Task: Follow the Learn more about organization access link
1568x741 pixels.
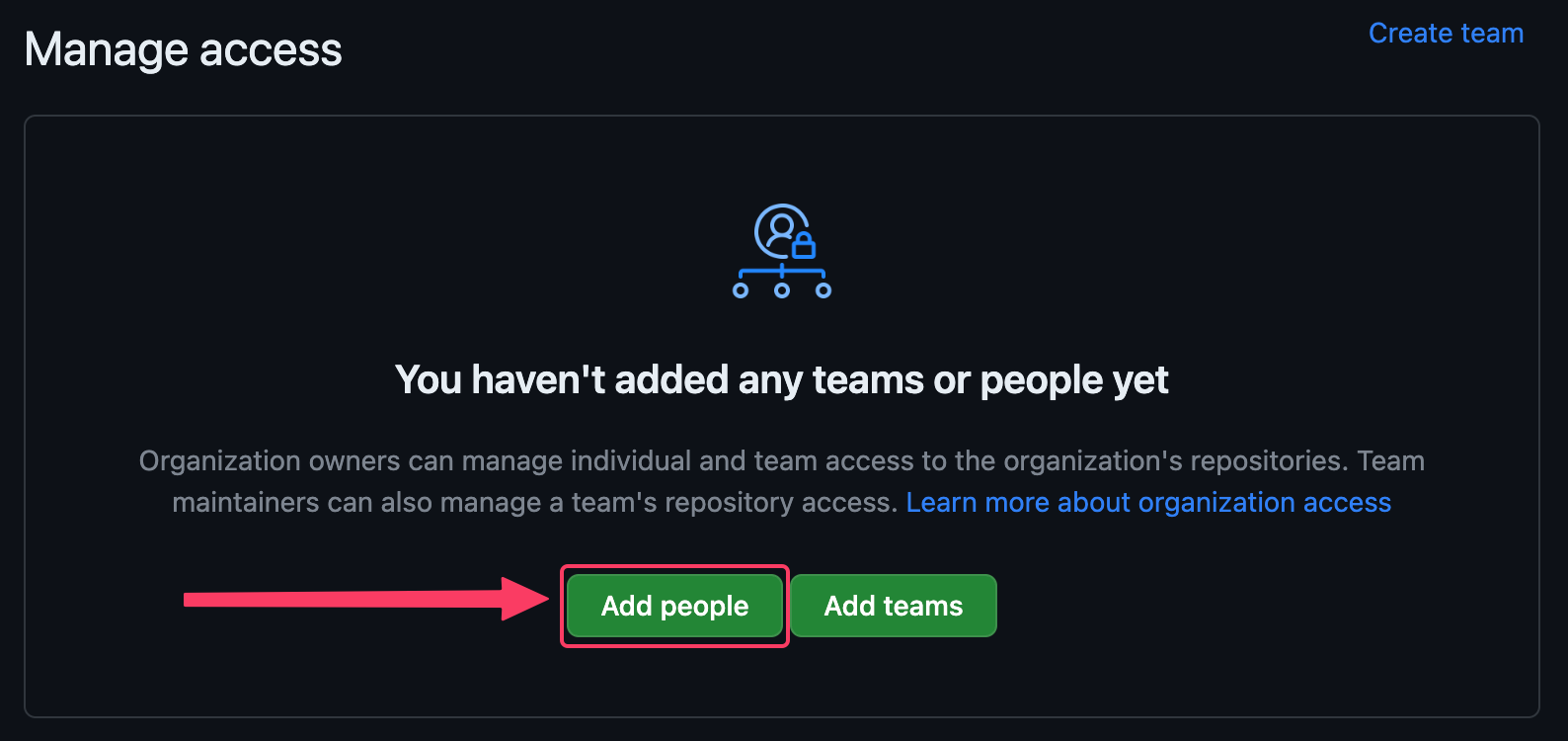Action: (1148, 502)
